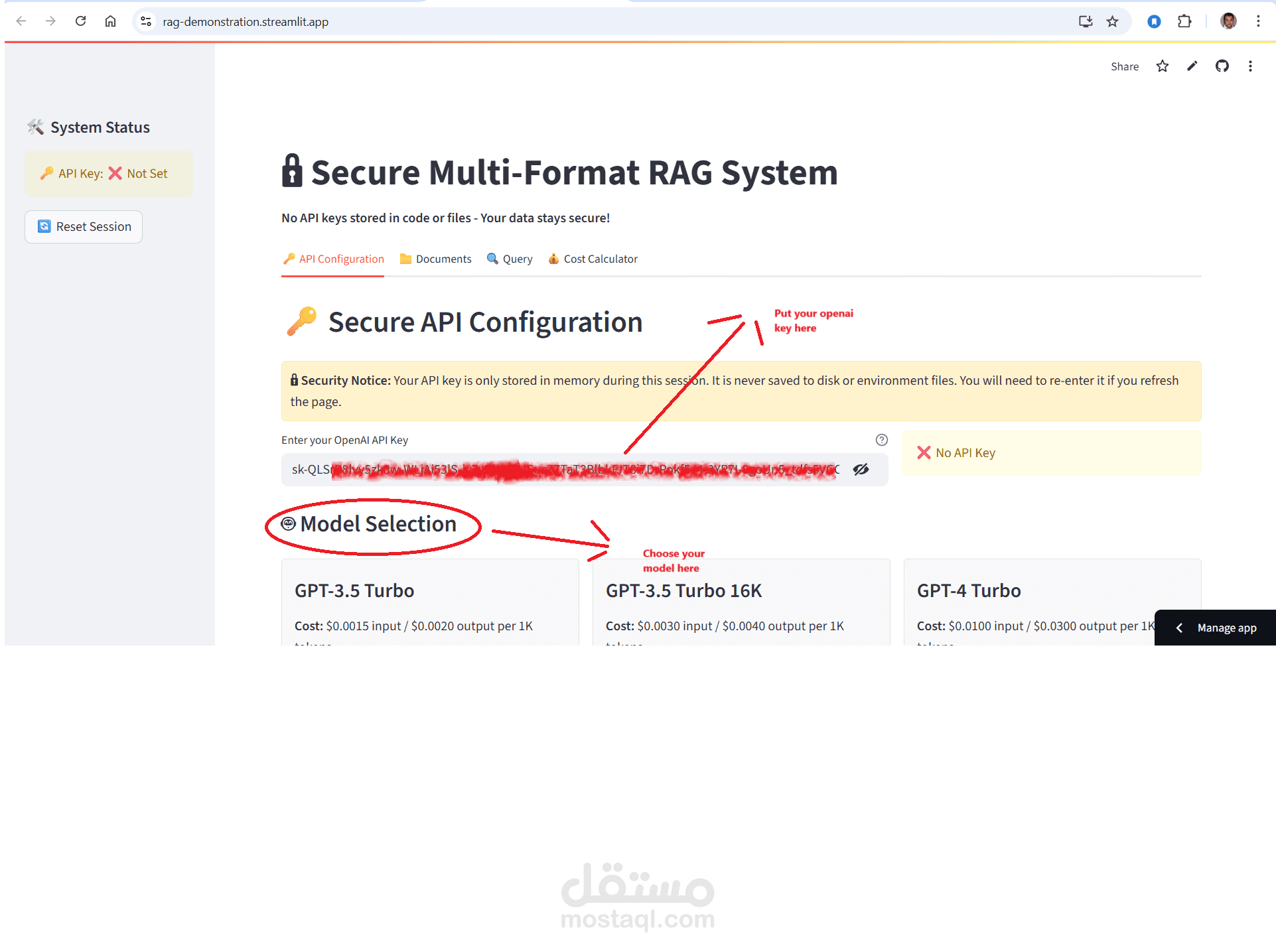
Task: Switch to API Configuration tab
Action: click(x=333, y=259)
